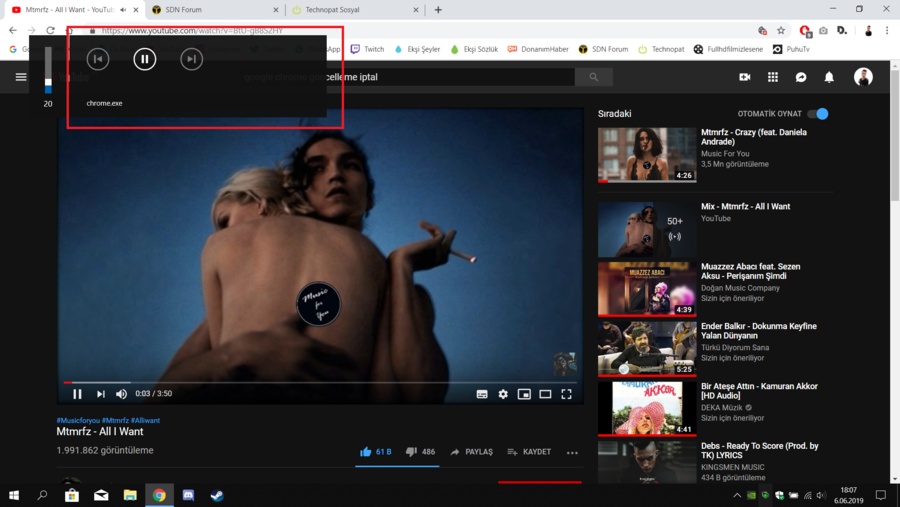This screenshot has width=900, height=507.
Task: Open the account avatar menu
Action: (x=863, y=77)
